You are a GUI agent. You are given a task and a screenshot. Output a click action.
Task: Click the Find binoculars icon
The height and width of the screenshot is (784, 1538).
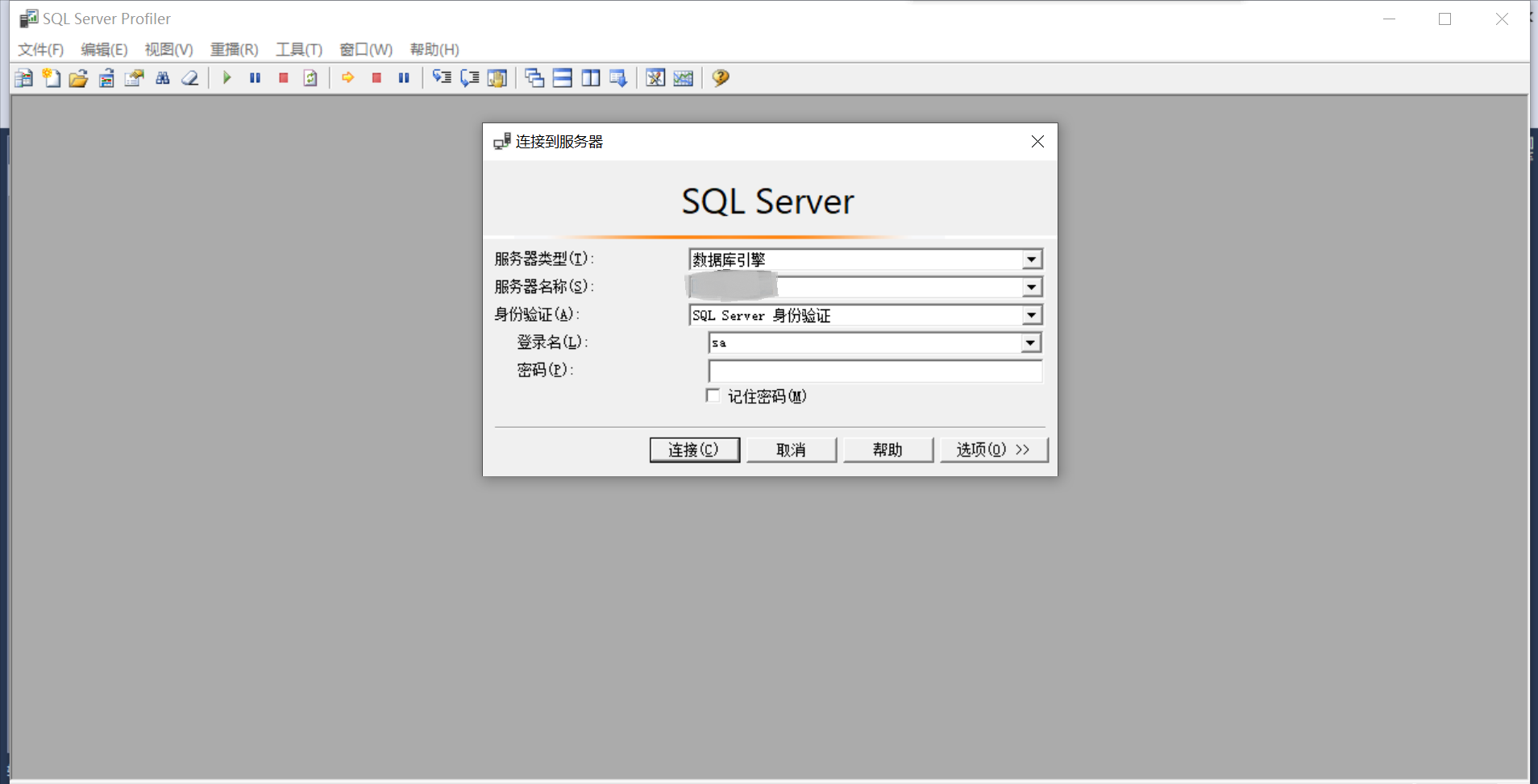click(163, 78)
